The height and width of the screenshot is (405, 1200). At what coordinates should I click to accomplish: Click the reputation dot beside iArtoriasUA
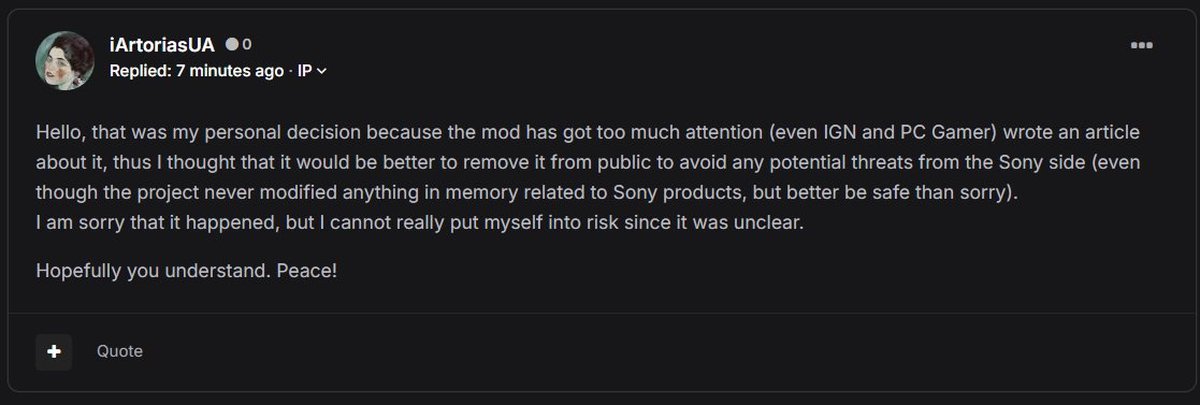click(x=232, y=45)
